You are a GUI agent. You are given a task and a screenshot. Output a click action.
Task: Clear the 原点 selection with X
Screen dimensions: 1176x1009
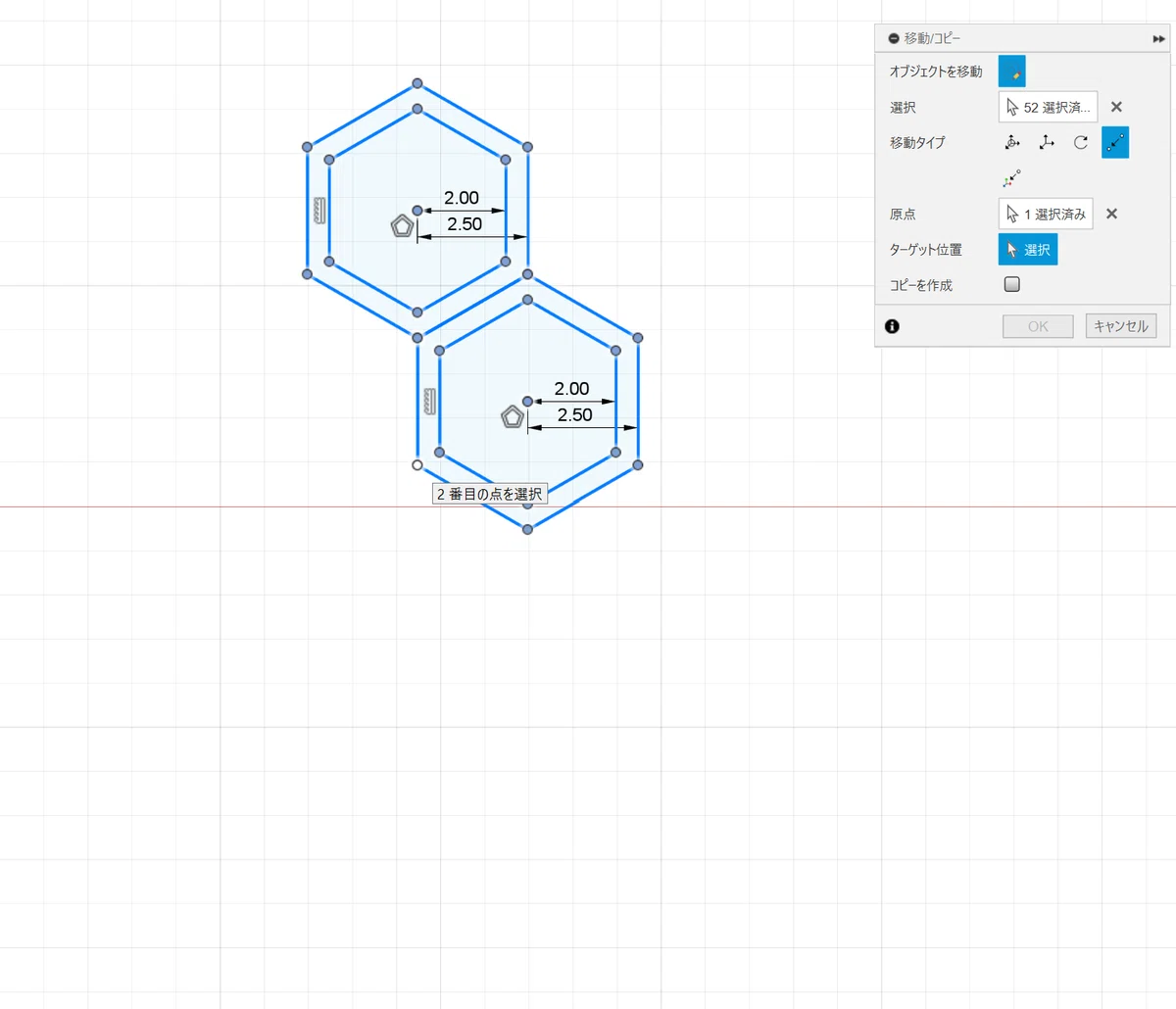point(1111,214)
